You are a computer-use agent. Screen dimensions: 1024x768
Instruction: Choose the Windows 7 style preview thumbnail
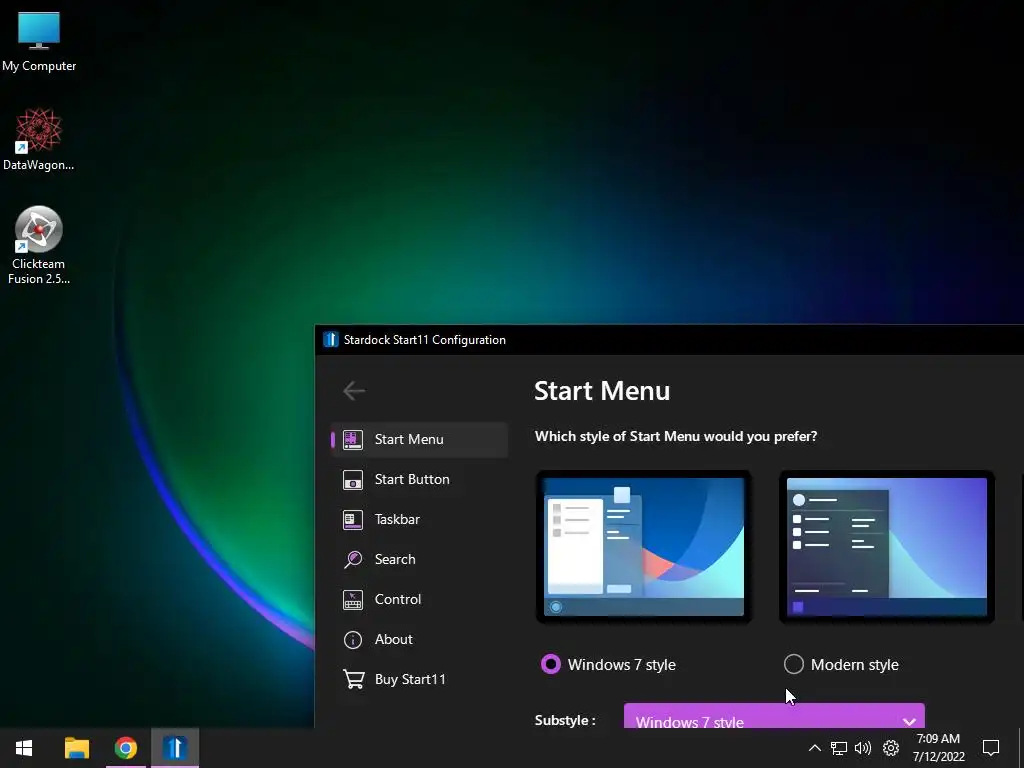tap(643, 547)
